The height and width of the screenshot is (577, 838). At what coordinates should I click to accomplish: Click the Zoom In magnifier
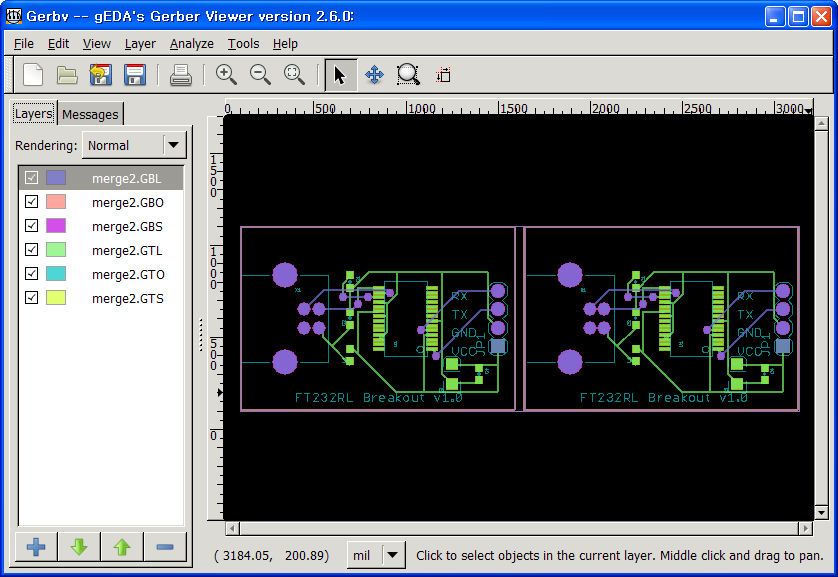(x=226, y=75)
